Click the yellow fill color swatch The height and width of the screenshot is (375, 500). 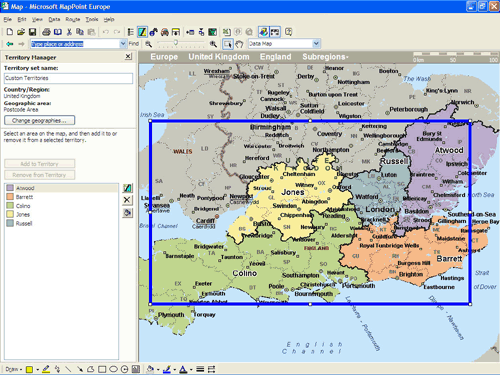pyautogui.click(x=29, y=369)
